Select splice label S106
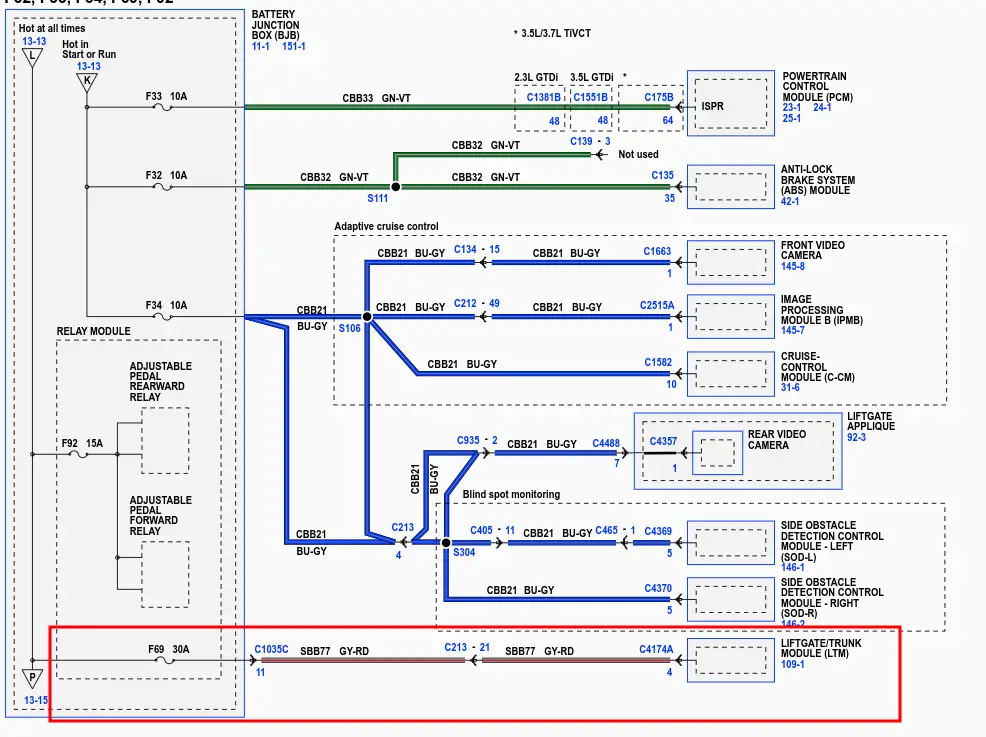986x737 pixels. (x=350, y=328)
